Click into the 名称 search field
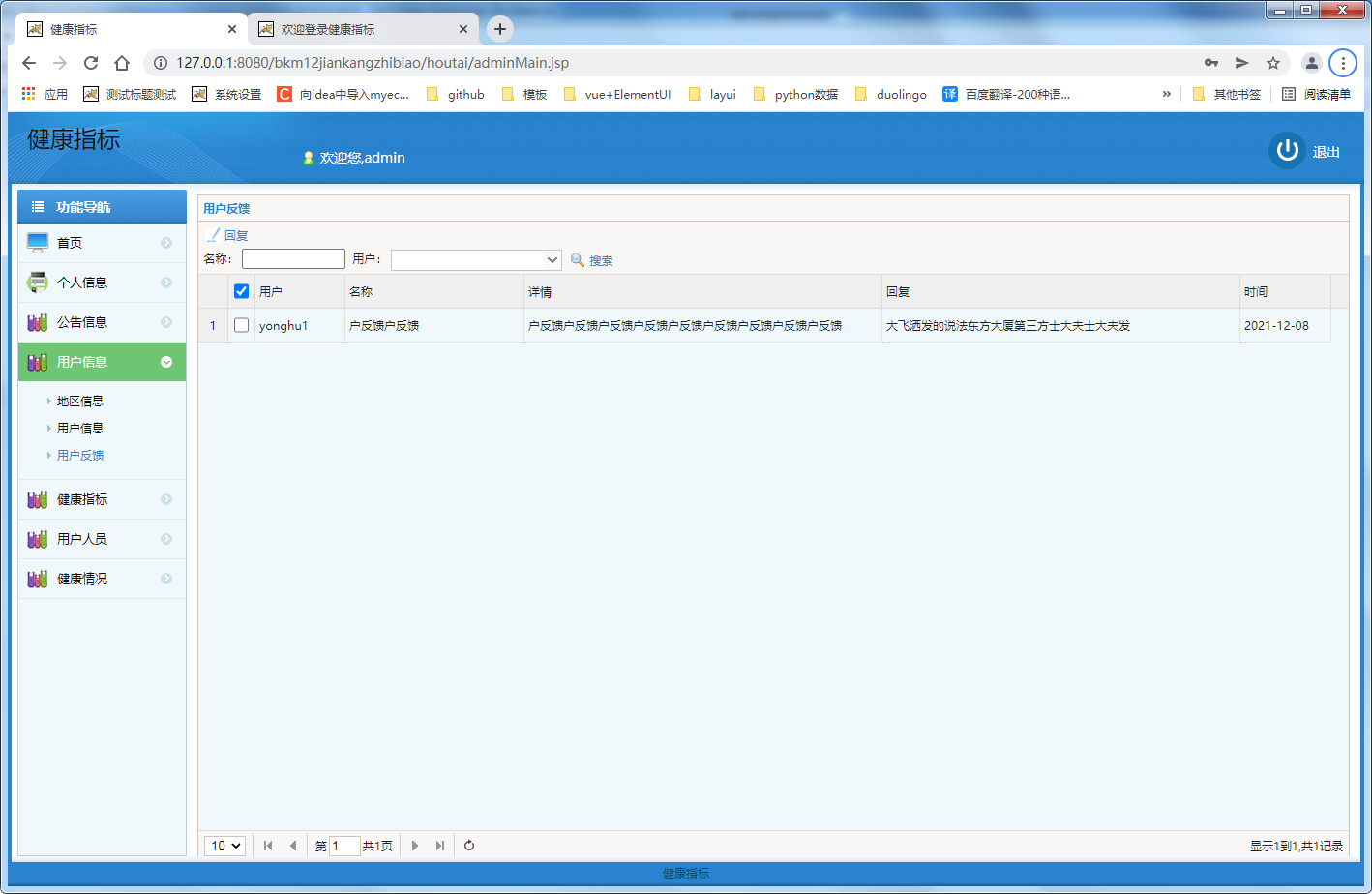The height and width of the screenshot is (894, 1372). [x=293, y=258]
